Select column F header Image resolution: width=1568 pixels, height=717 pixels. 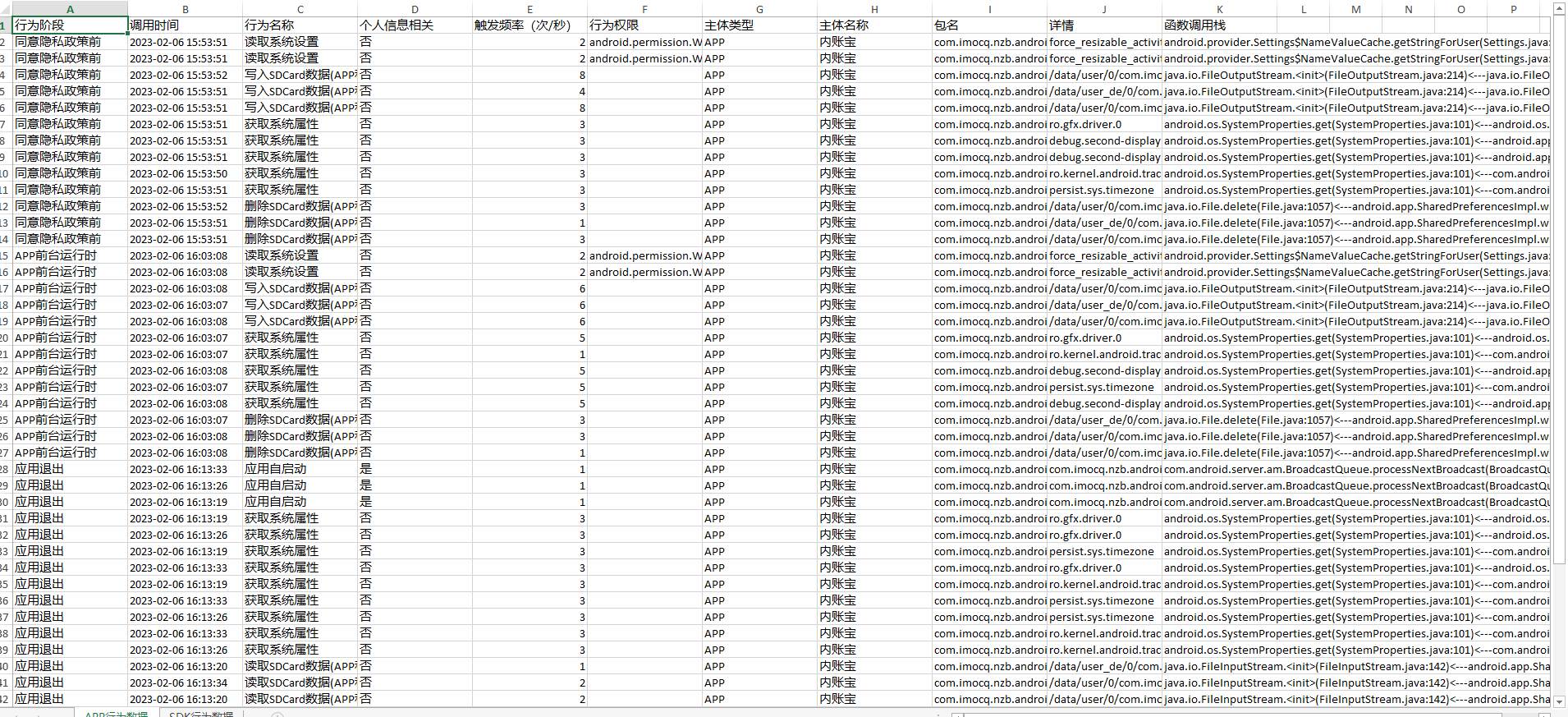click(x=645, y=9)
